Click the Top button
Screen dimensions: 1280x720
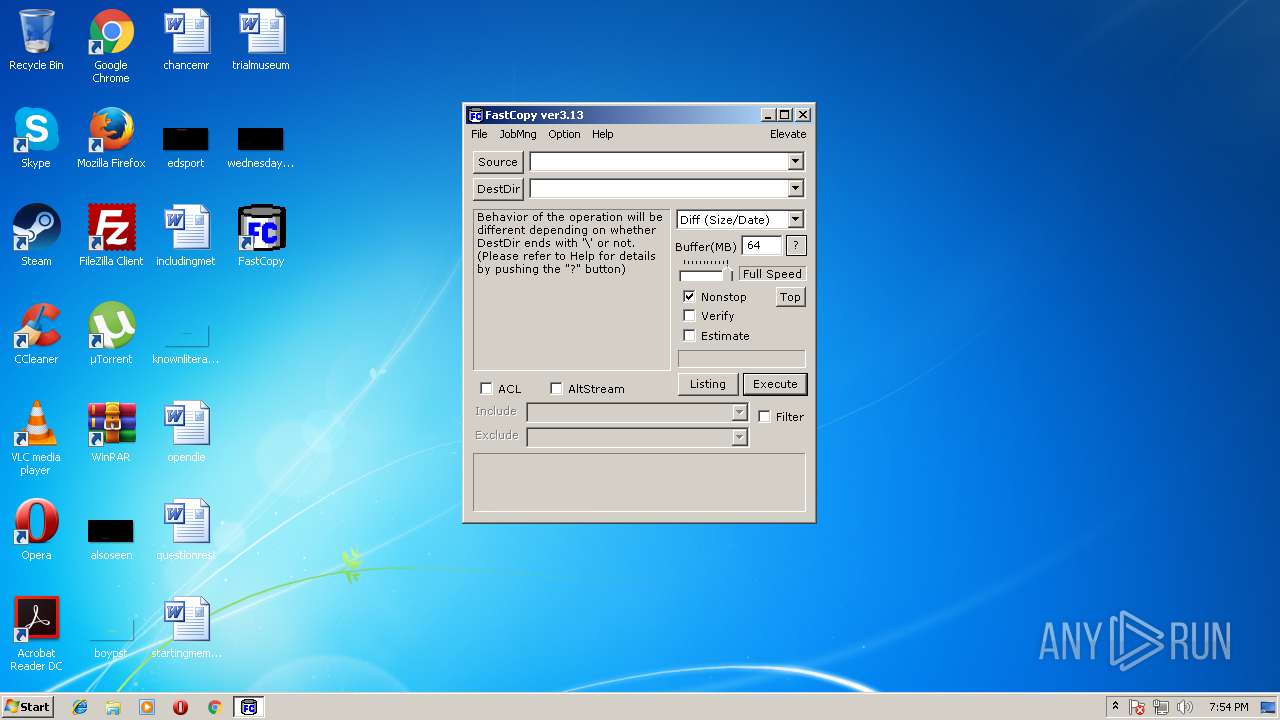pyautogui.click(x=790, y=297)
